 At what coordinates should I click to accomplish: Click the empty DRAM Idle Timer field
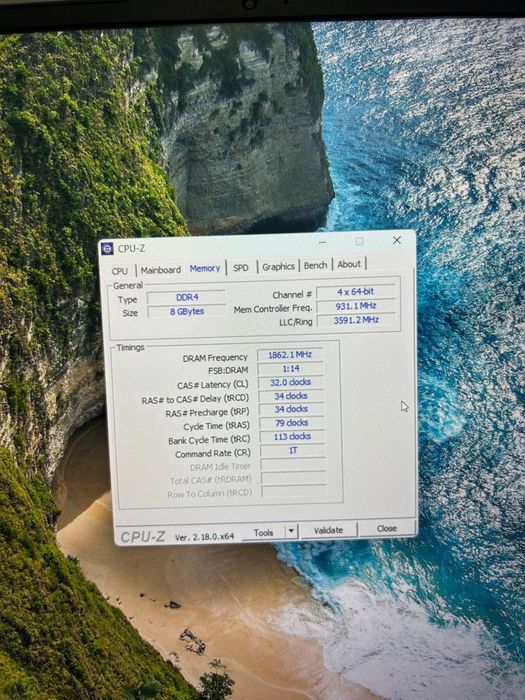click(x=293, y=464)
